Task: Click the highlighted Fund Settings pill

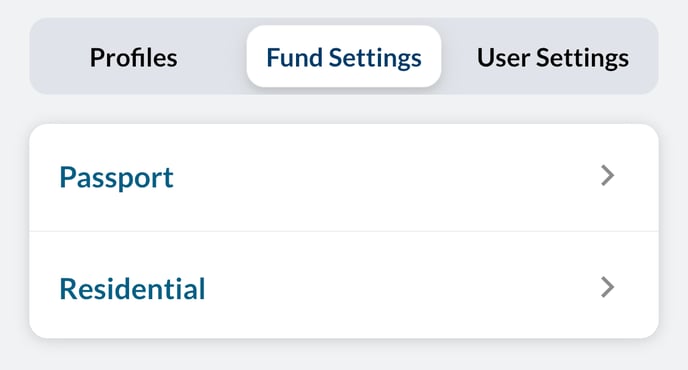Action: (x=344, y=56)
